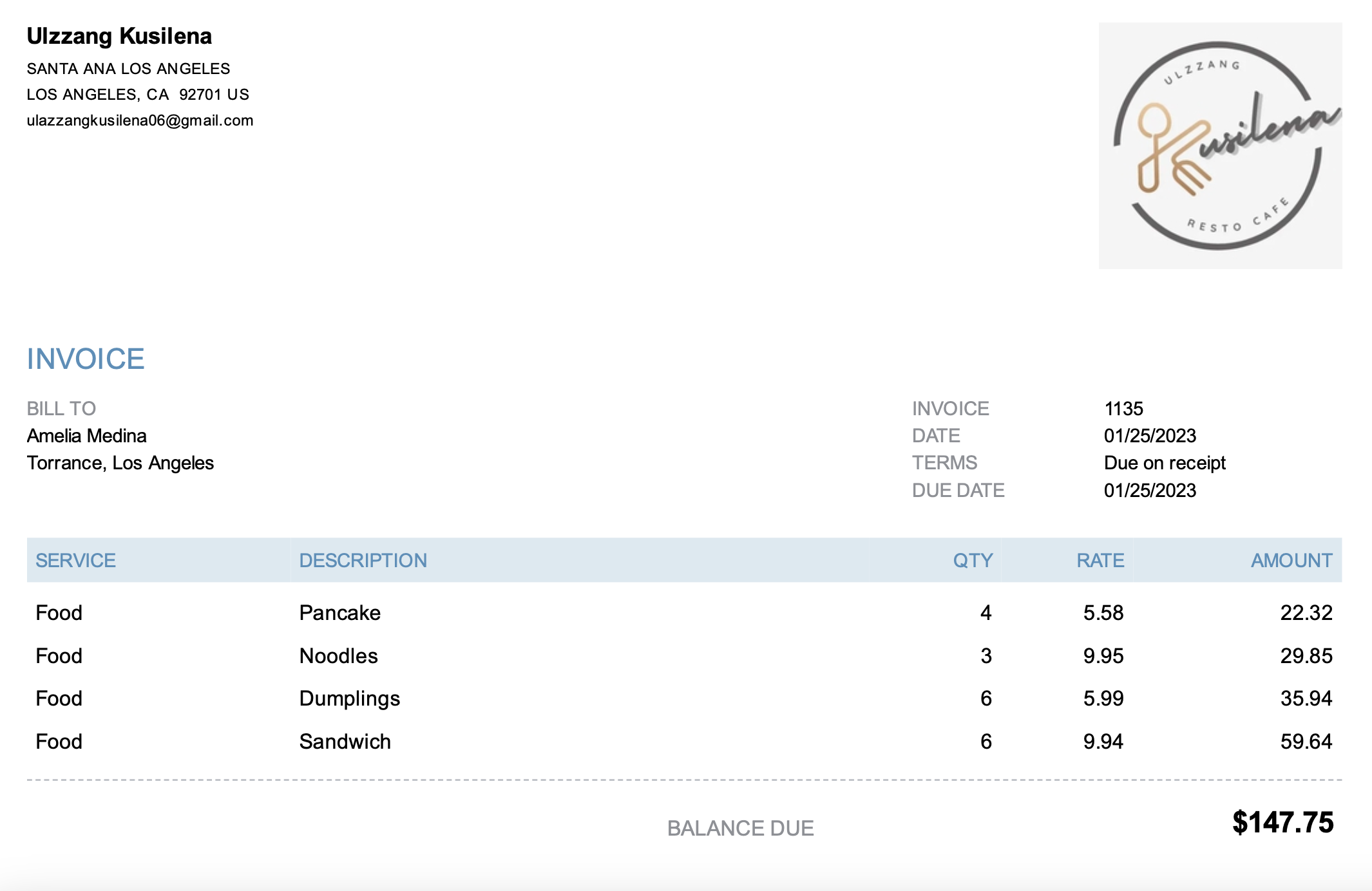Click the BALANCE DUE label

coord(740,828)
